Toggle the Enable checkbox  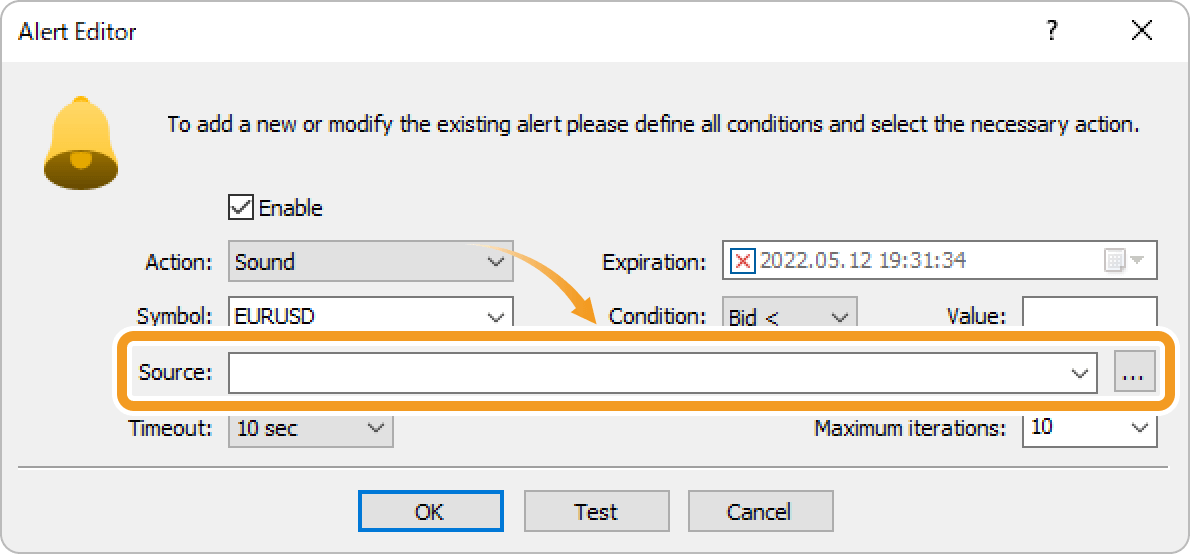[241, 208]
